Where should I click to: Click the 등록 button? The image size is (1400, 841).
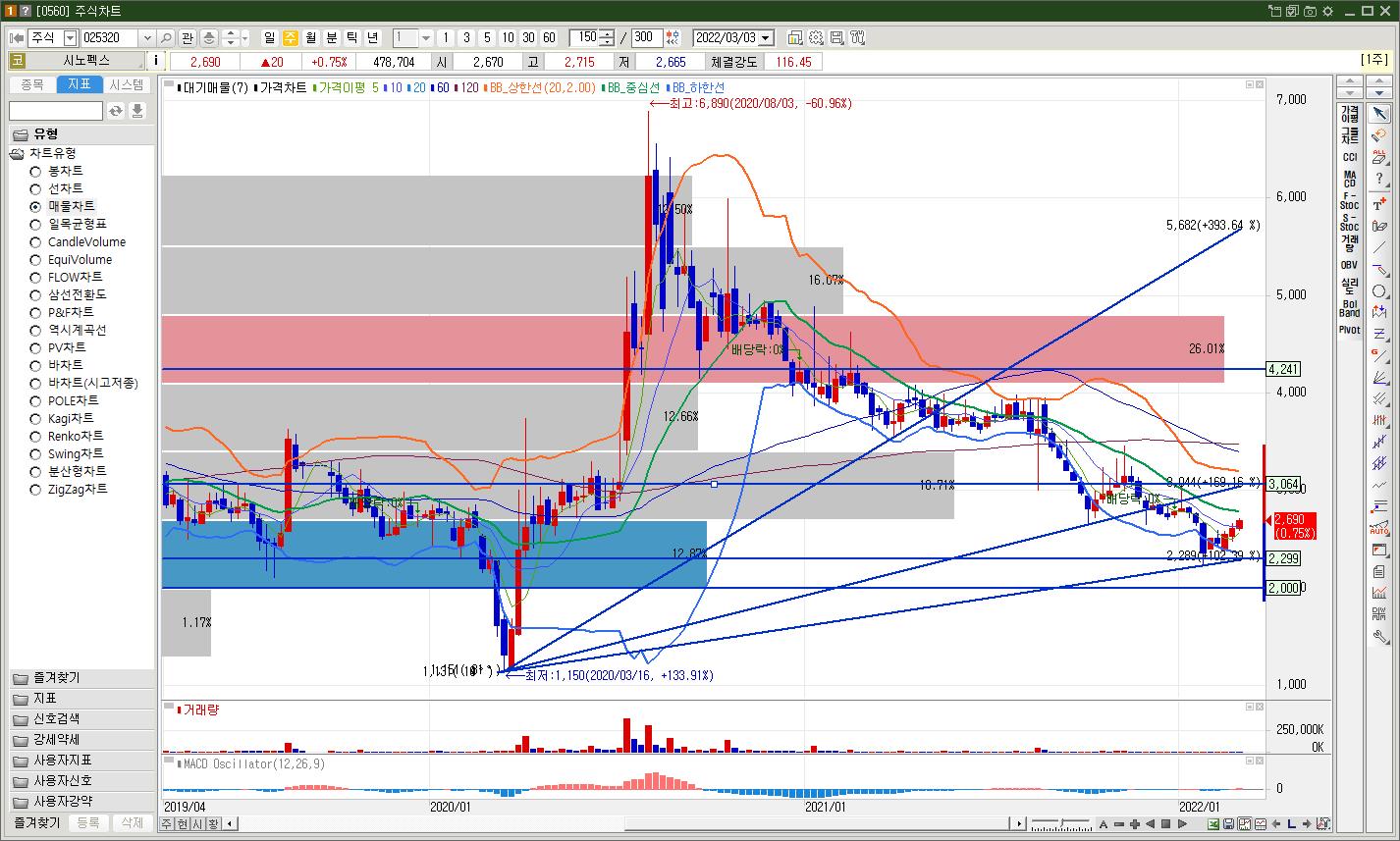click(88, 823)
